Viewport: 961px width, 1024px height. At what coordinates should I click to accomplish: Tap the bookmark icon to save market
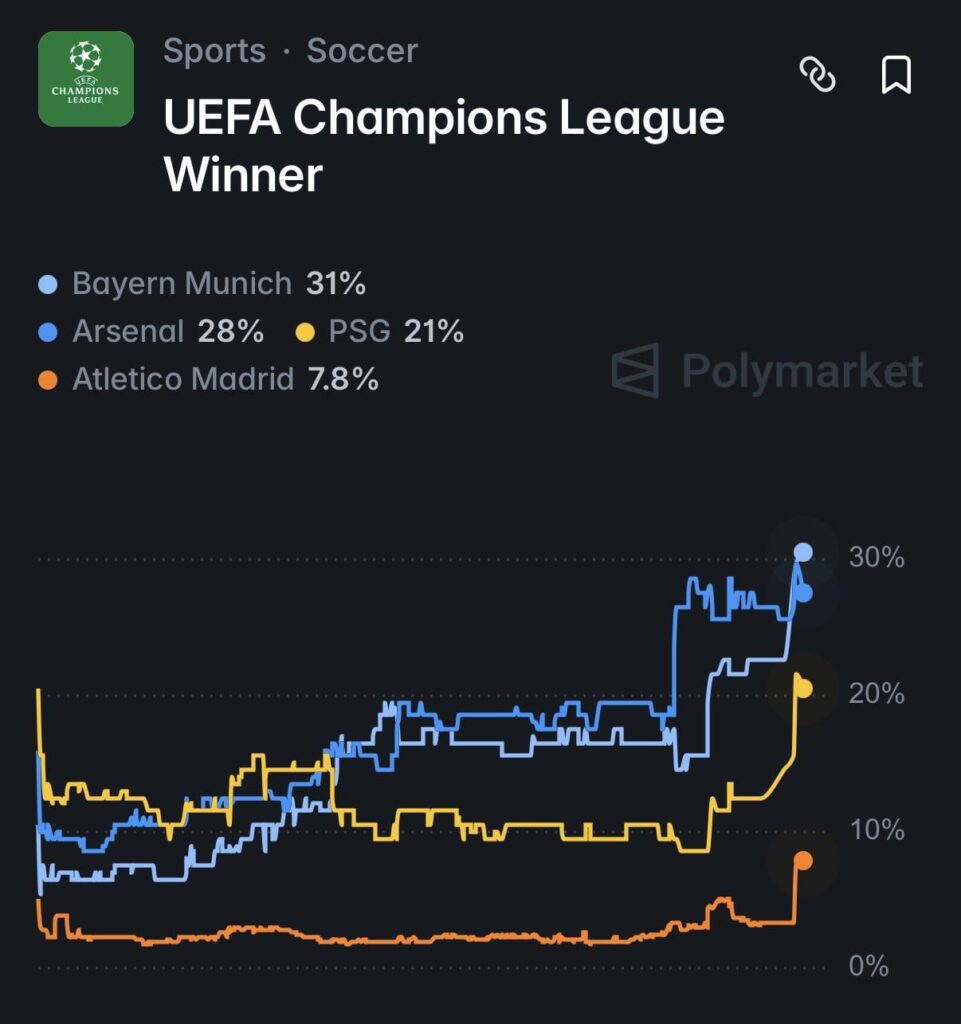click(897, 76)
